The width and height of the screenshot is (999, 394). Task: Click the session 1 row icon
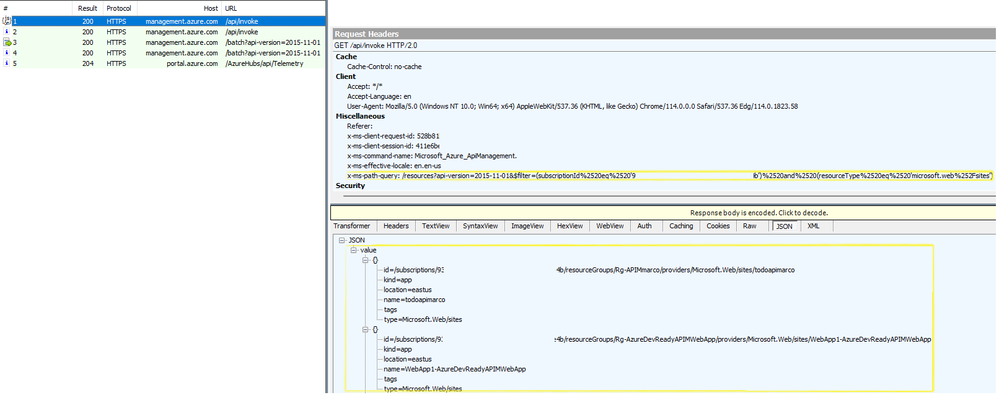[x=7, y=22]
